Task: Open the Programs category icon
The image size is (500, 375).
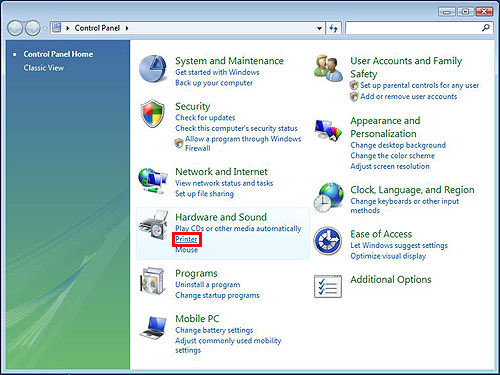Action: pyautogui.click(x=153, y=281)
